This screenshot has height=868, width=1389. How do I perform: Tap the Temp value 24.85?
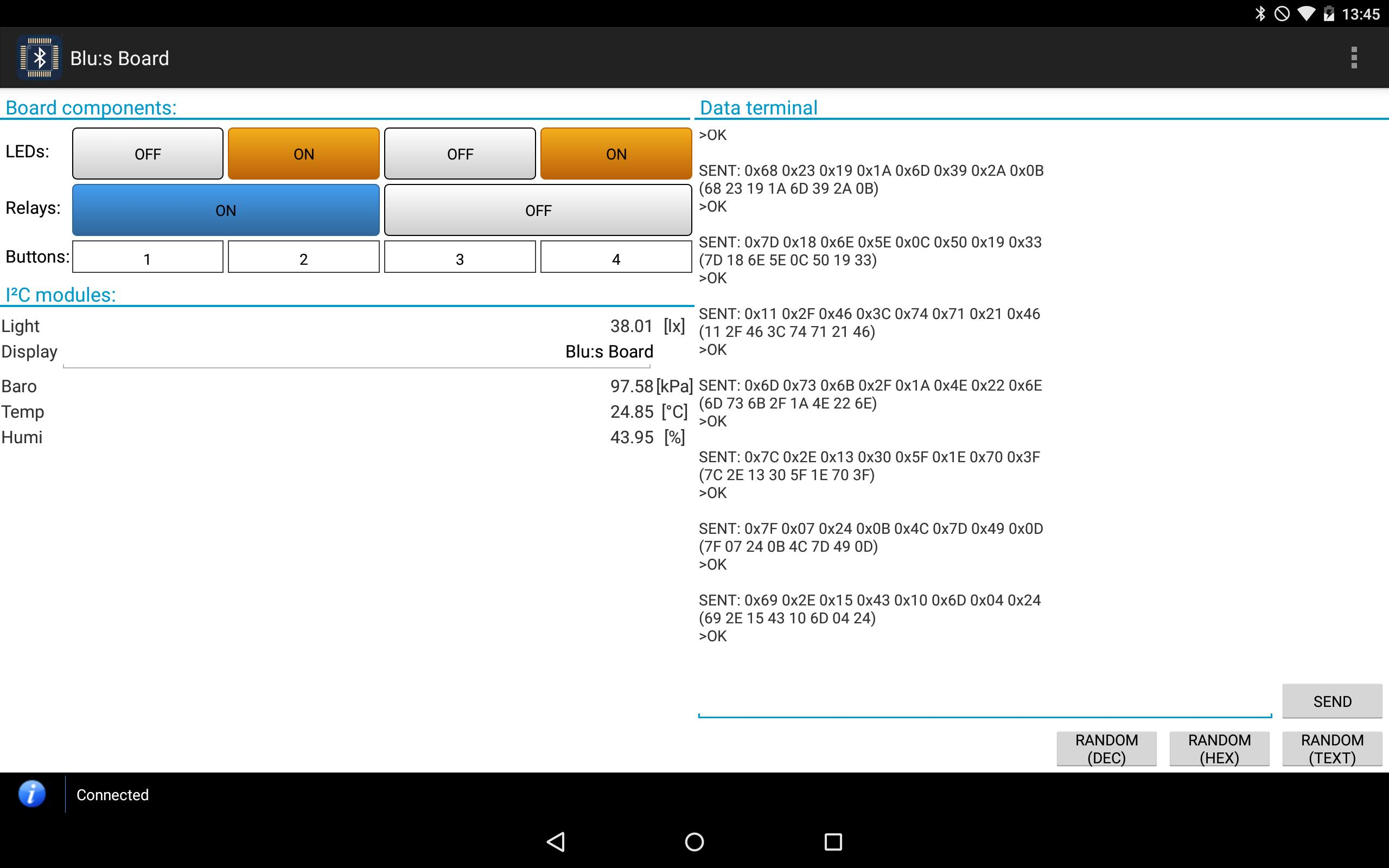(632, 412)
